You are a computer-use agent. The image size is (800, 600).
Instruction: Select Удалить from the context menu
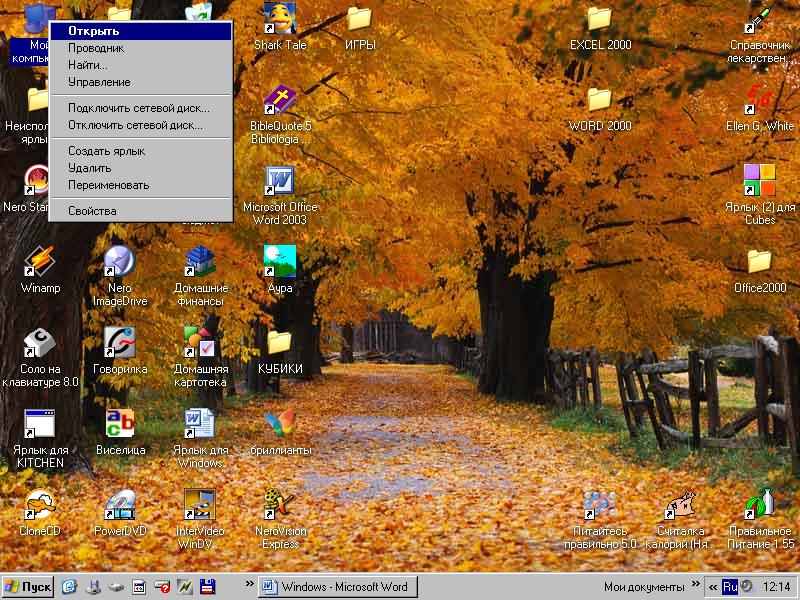[141, 168]
